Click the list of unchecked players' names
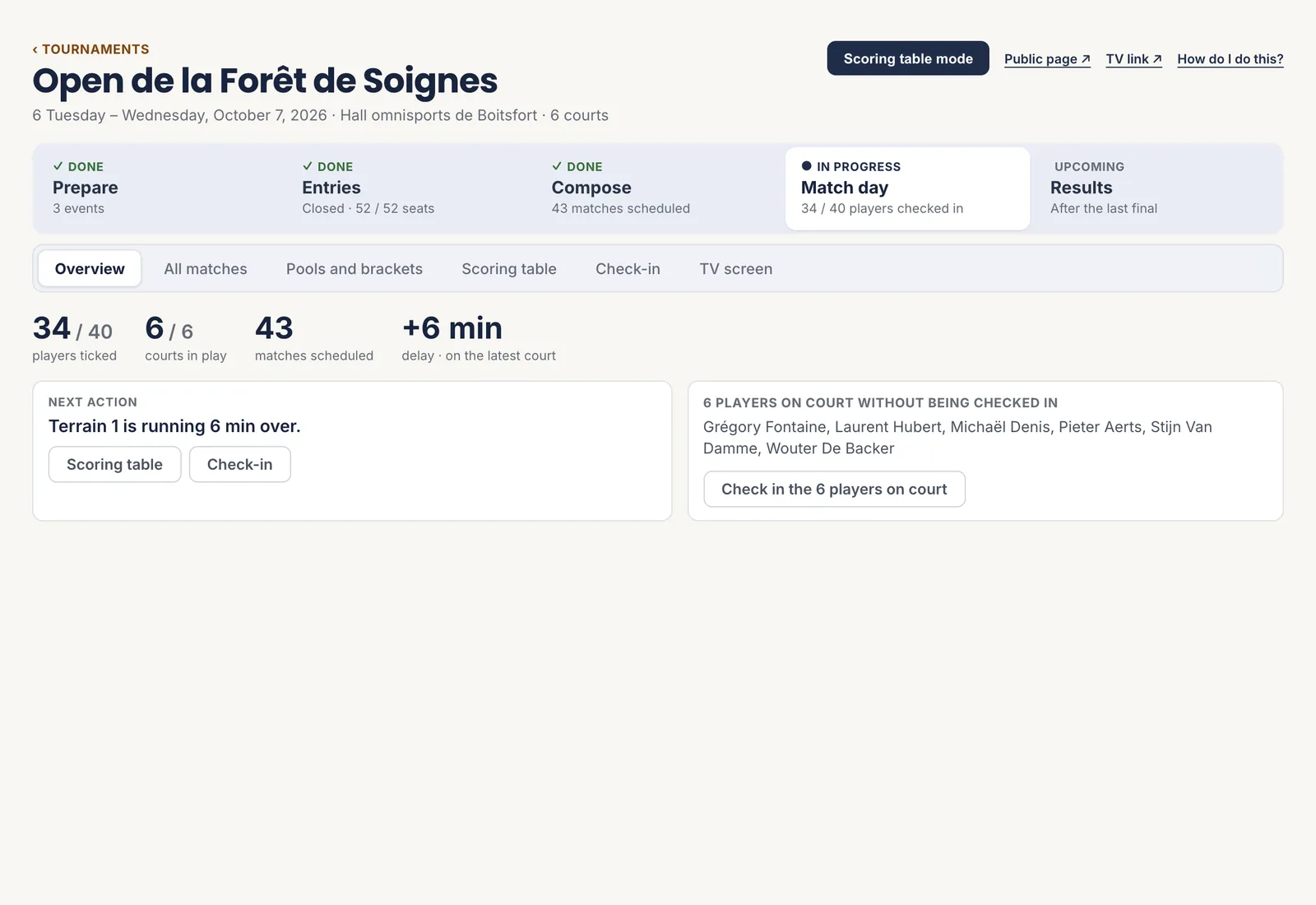 [x=957, y=438]
